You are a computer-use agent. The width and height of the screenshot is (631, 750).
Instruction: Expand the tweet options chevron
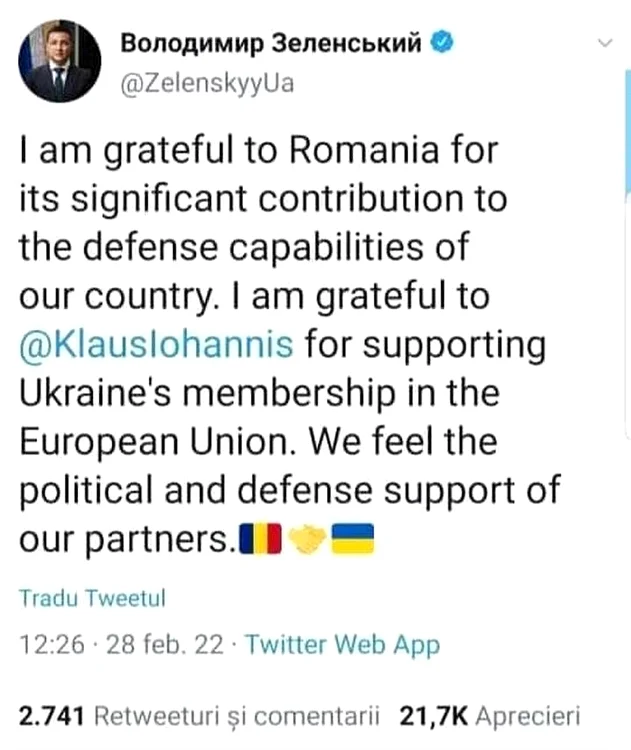tap(604, 45)
